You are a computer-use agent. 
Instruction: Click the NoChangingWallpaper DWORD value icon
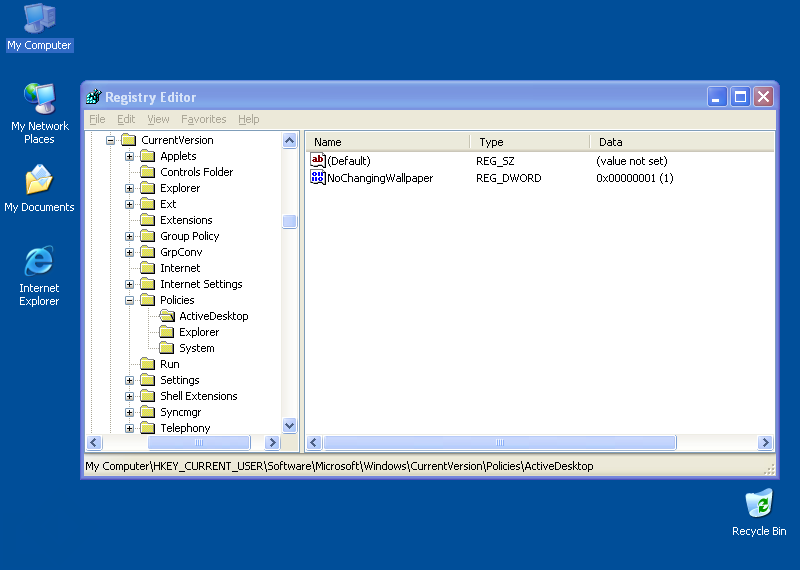[317, 178]
